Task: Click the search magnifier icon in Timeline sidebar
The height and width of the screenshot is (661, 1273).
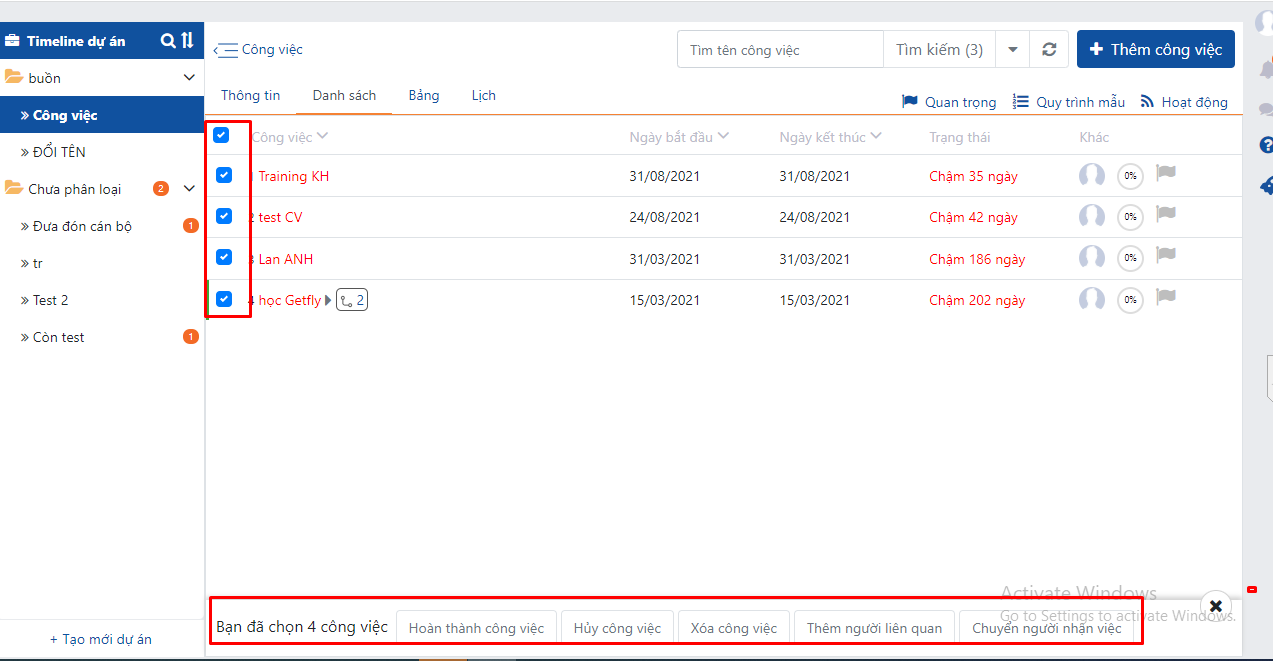Action: click(x=168, y=41)
